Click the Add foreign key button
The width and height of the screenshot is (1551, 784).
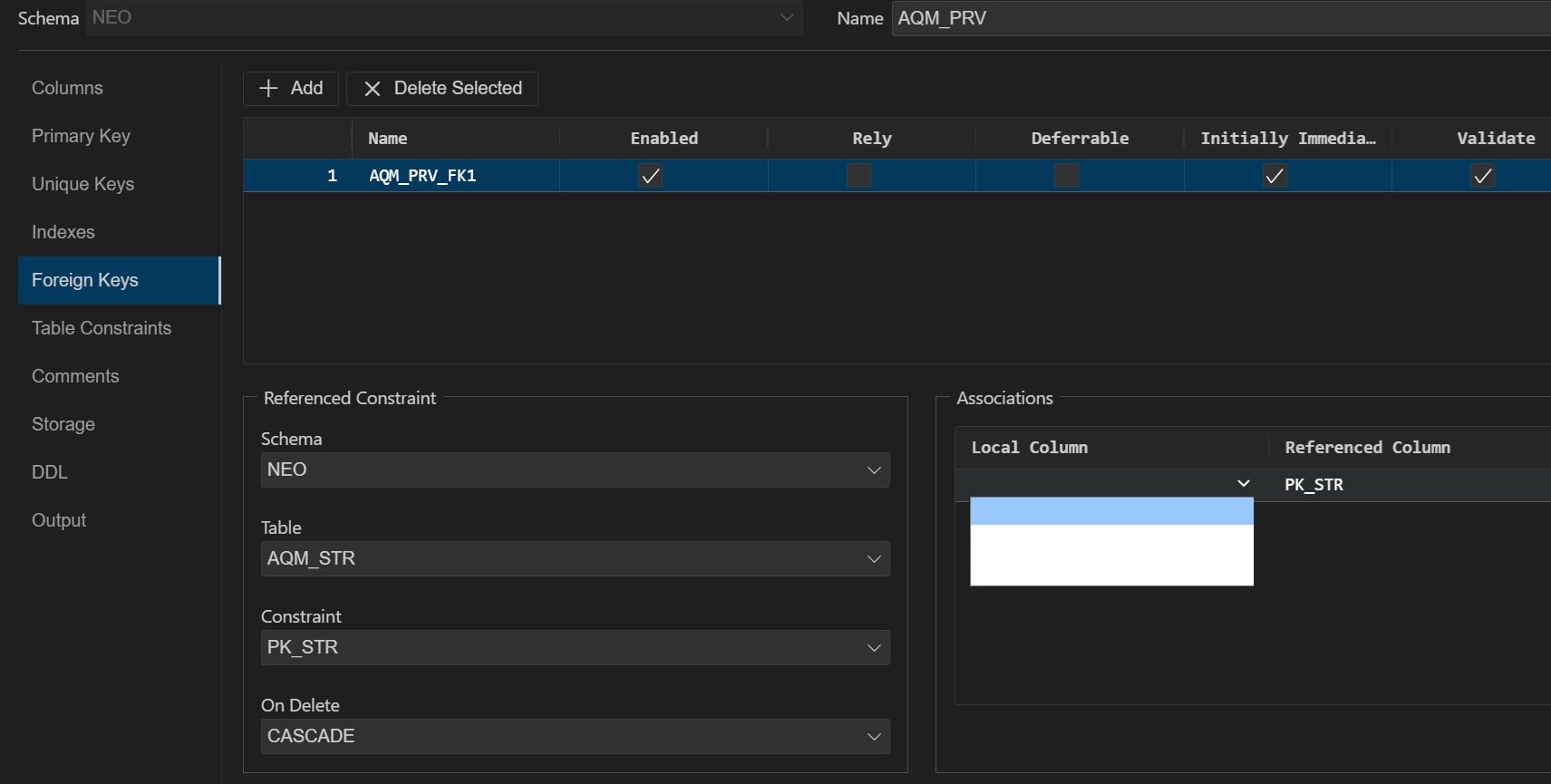pos(291,89)
